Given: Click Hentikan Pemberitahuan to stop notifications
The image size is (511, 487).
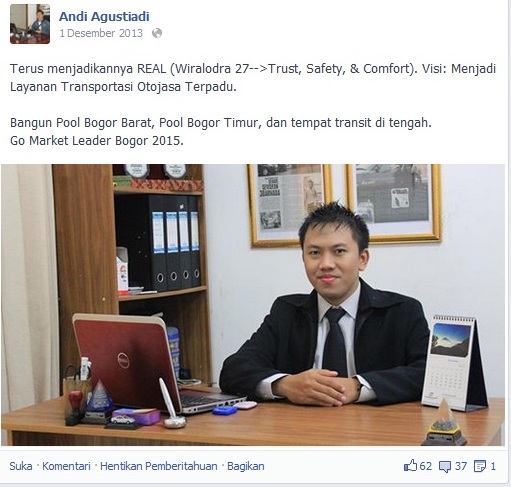Looking at the screenshot, I should point(159,466).
